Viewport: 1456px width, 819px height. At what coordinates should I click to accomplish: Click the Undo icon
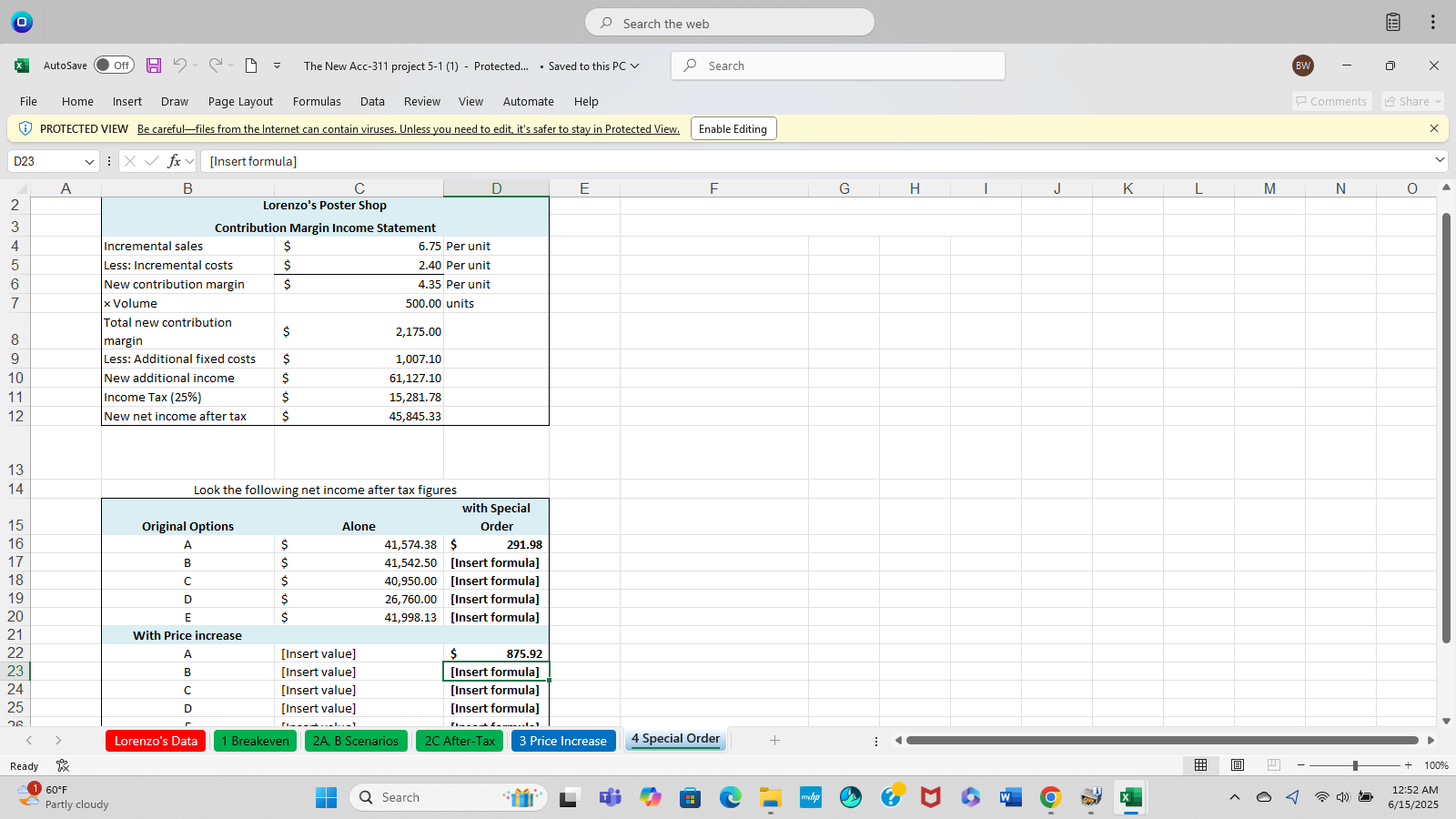pyautogui.click(x=179, y=66)
